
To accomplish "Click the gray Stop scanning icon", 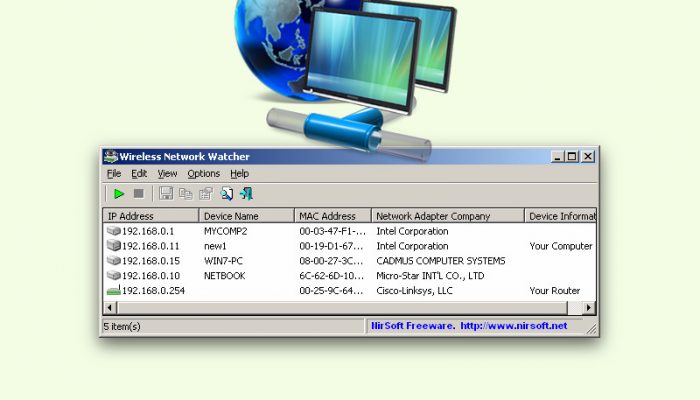I will click(139, 194).
